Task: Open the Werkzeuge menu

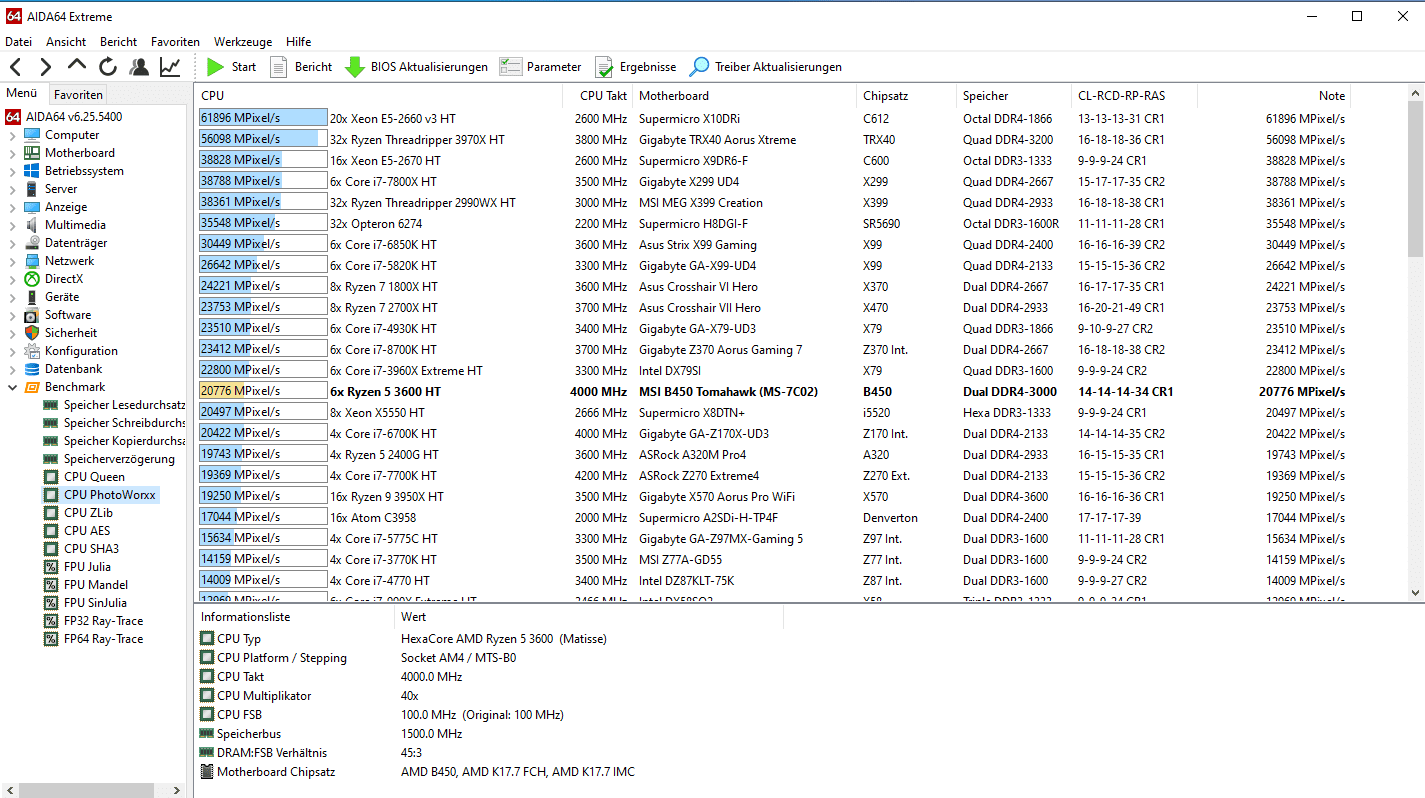Action: [243, 42]
